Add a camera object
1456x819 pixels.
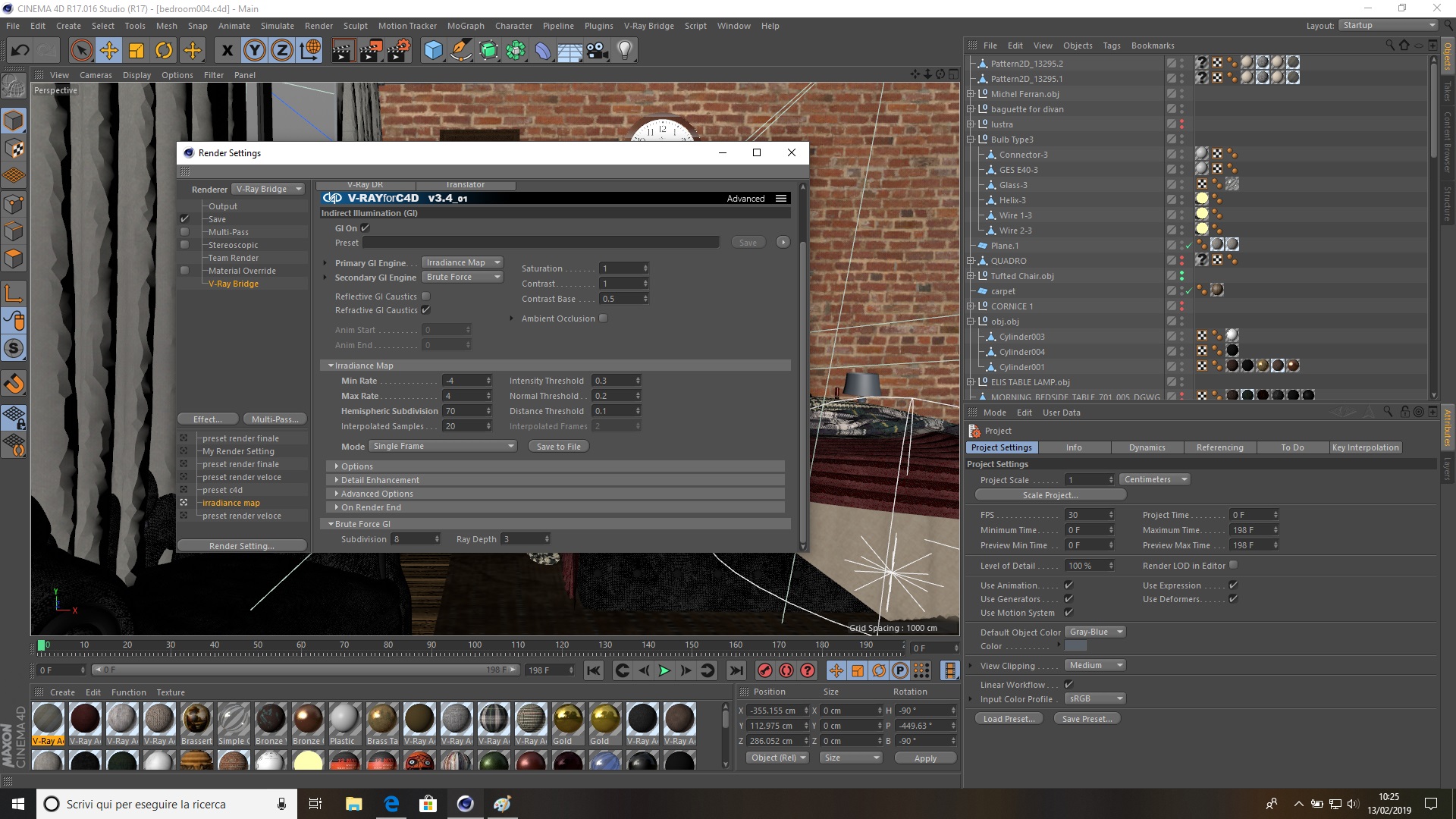pos(598,51)
